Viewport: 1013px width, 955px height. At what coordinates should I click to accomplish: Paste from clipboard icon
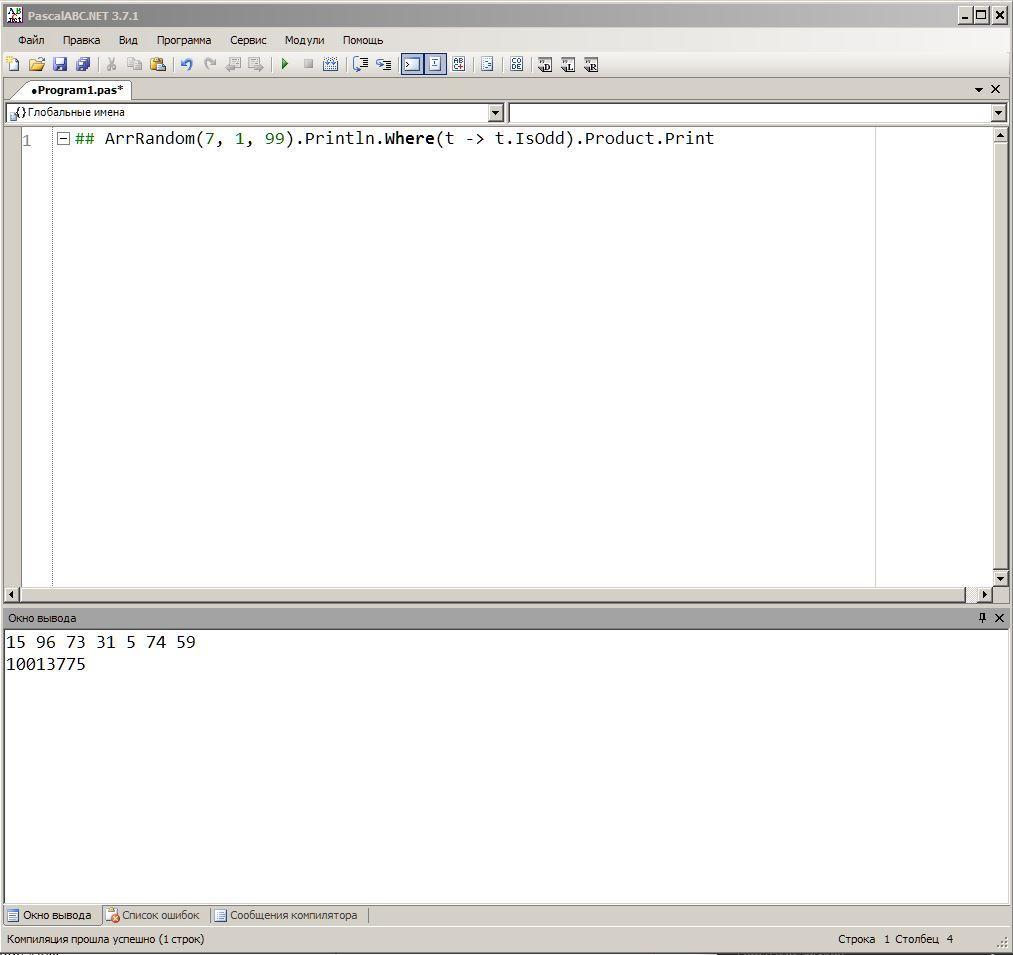click(x=158, y=64)
